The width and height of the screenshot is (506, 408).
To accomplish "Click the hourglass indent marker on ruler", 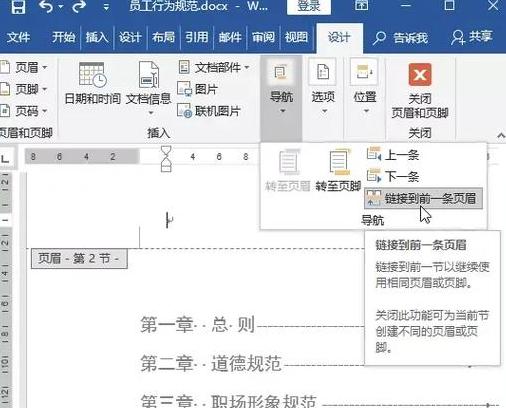I will pyautogui.click(x=166, y=158).
